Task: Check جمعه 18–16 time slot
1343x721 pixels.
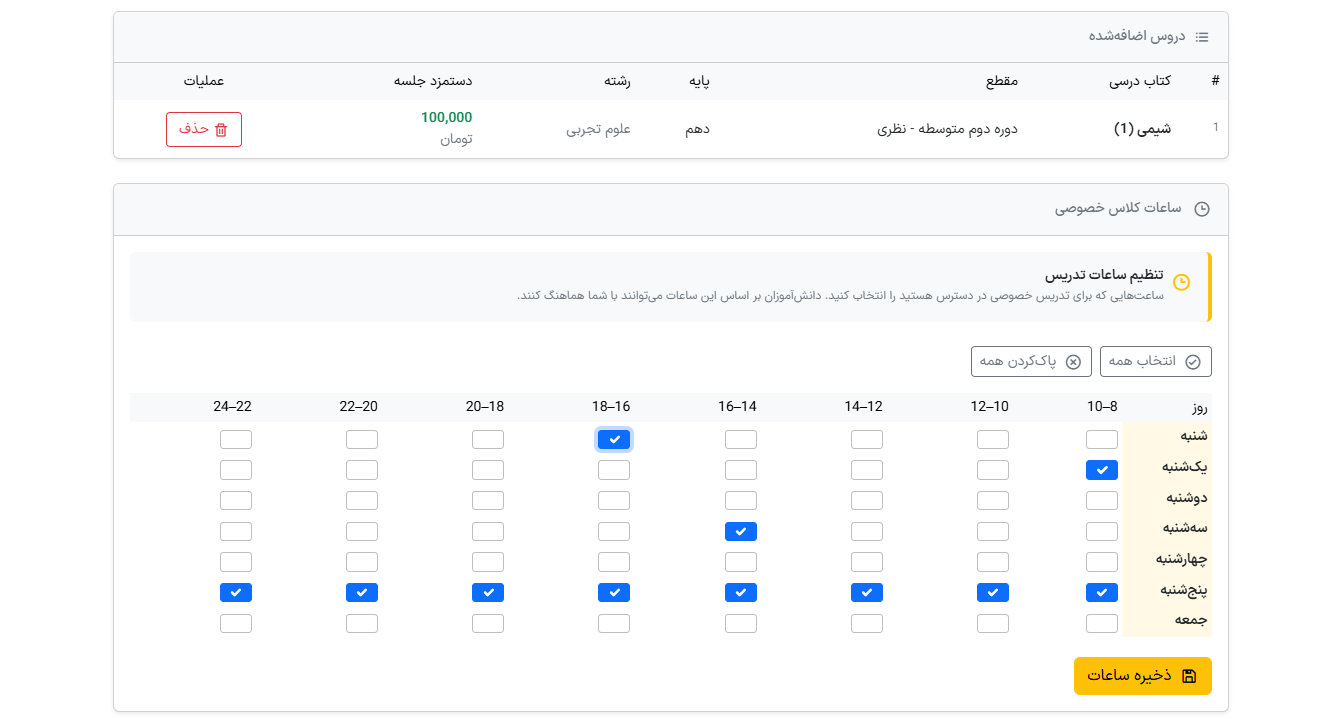Action: (x=614, y=624)
